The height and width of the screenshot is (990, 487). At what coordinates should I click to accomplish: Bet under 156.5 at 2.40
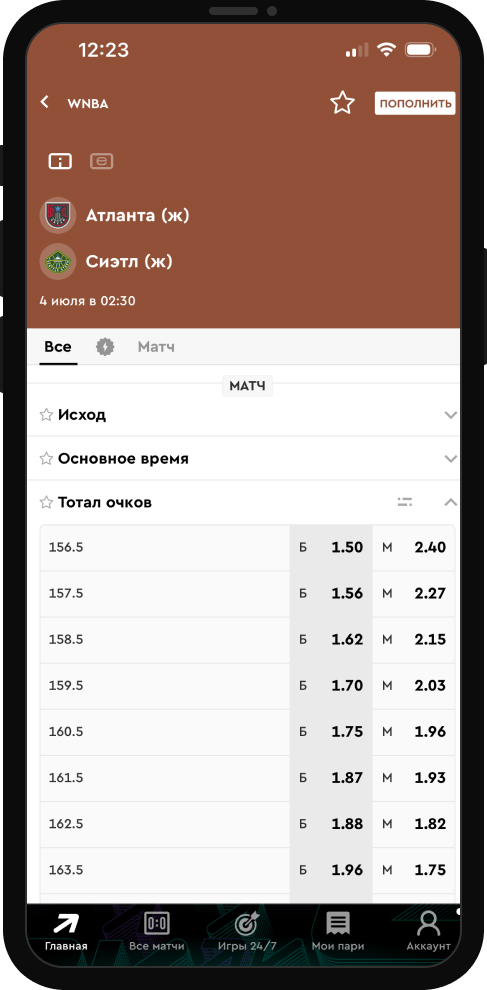point(414,547)
